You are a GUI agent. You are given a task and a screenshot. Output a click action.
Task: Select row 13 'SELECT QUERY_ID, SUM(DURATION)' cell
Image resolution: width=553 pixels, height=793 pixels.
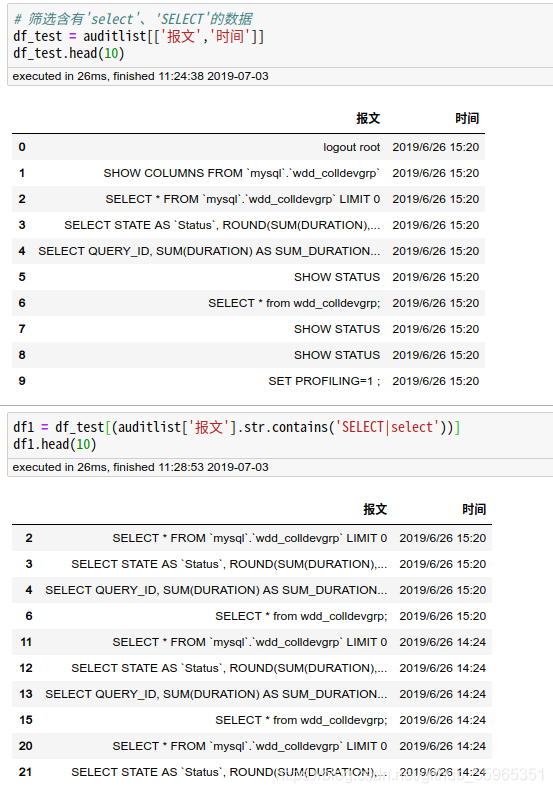coord(216,694)
